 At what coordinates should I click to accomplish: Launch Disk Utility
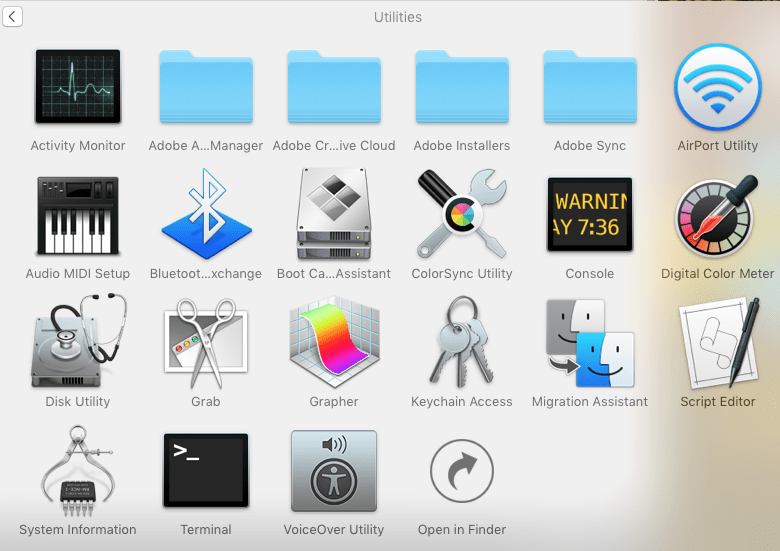78,341
